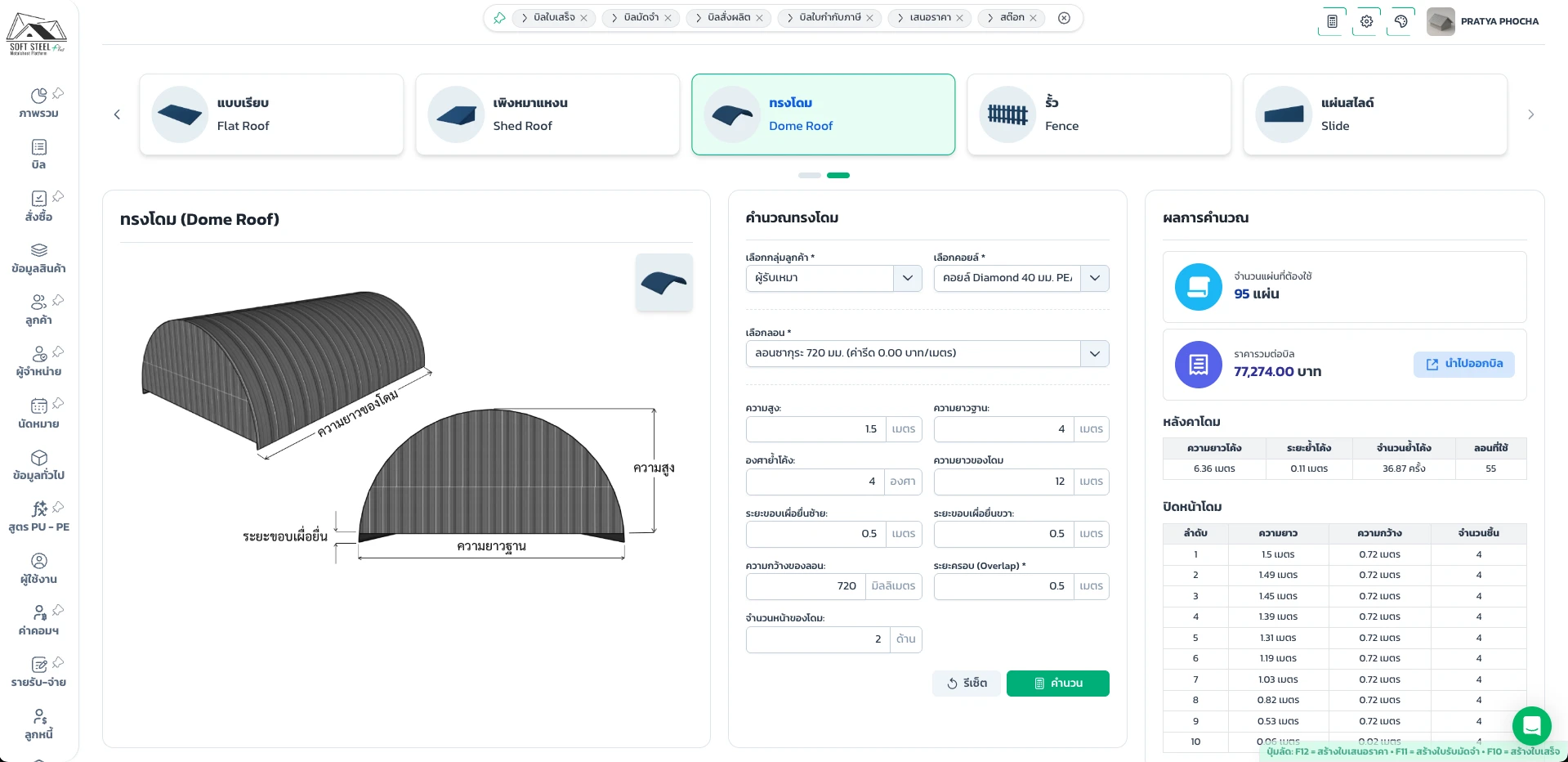
Task: Select the Flat Roof card
Action: [x=271, y=114]
